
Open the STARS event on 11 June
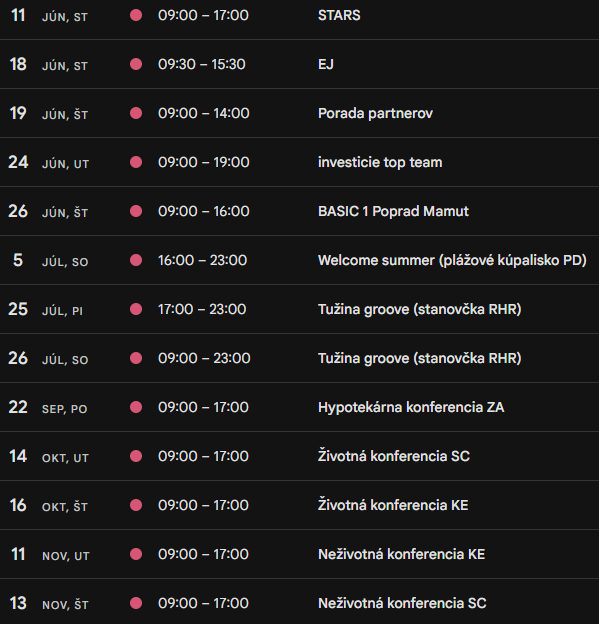(x=339, y=15)
